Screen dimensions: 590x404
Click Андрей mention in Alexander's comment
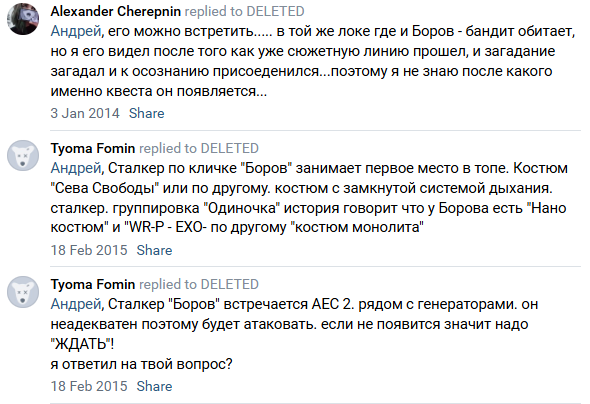76,31
